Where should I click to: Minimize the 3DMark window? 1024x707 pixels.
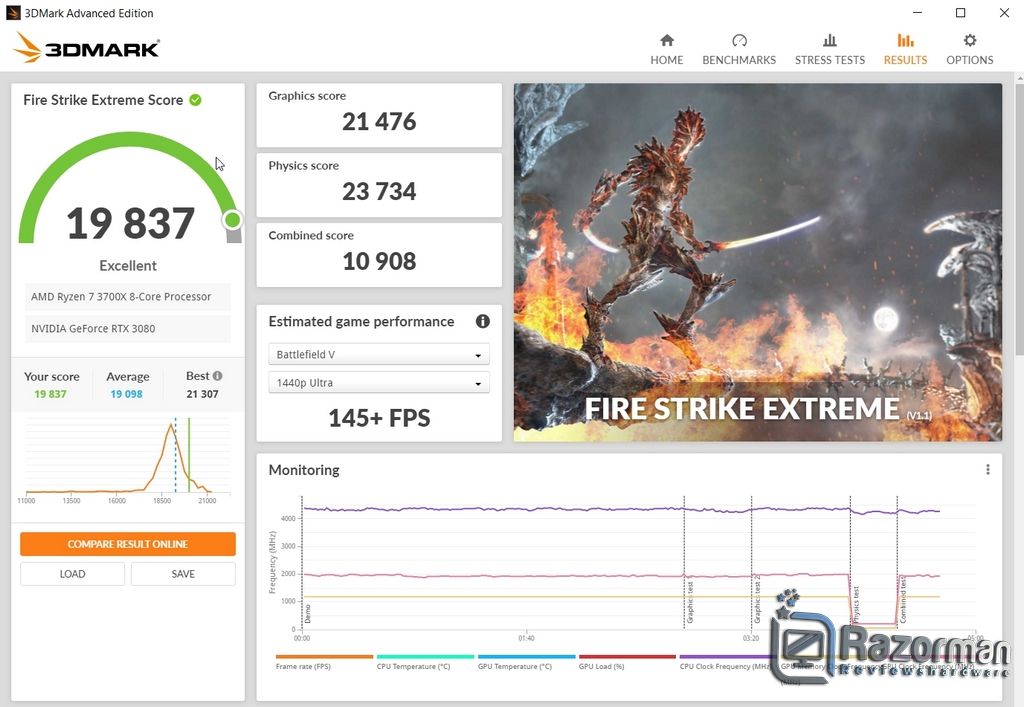point(918,12)
